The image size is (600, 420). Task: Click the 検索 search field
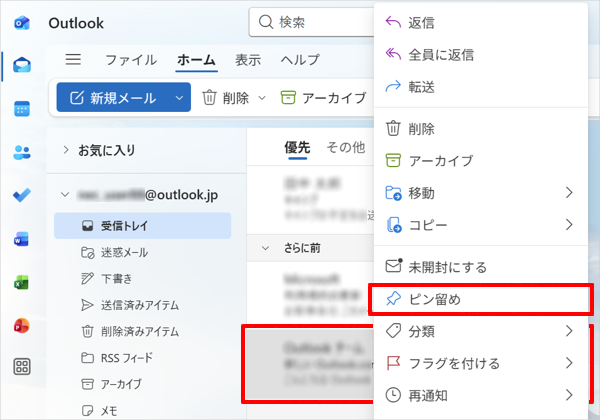pos(311,22)
